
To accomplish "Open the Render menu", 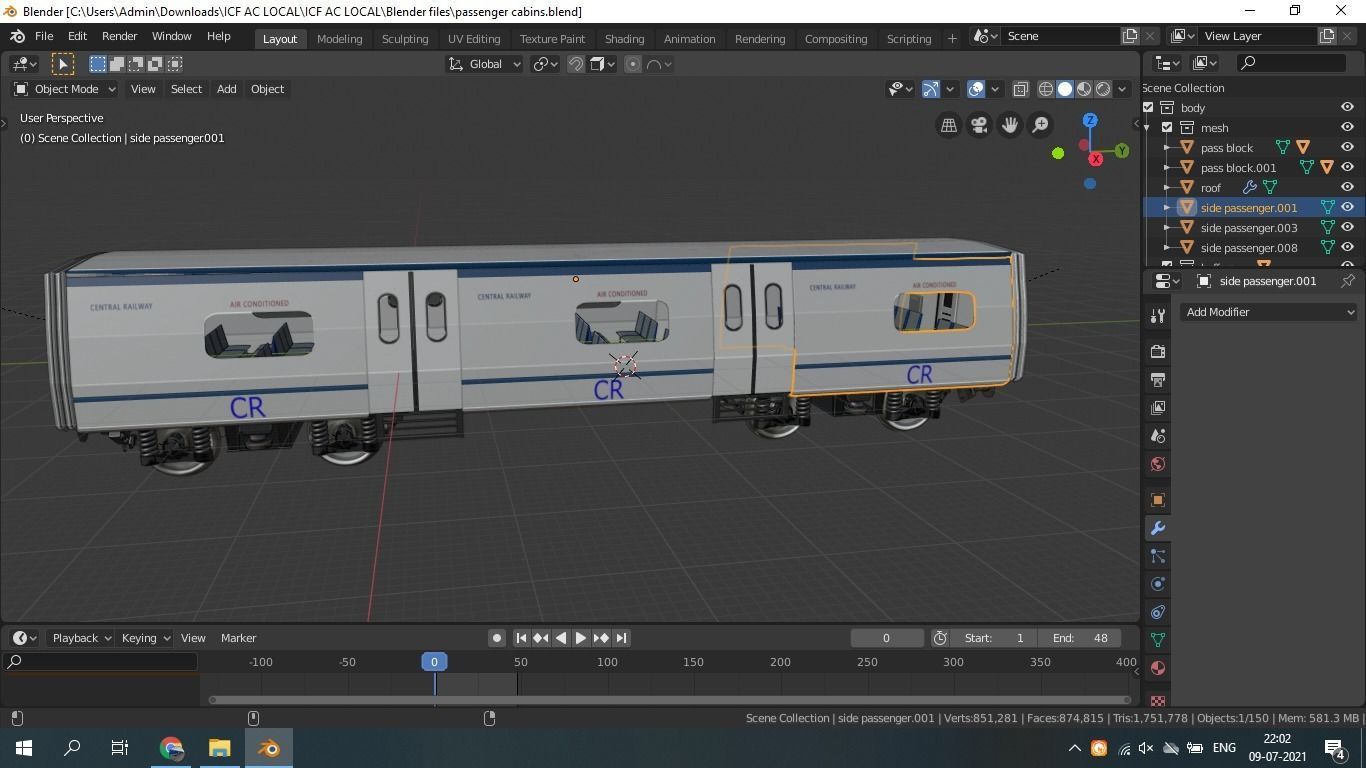I will point(119,36).
